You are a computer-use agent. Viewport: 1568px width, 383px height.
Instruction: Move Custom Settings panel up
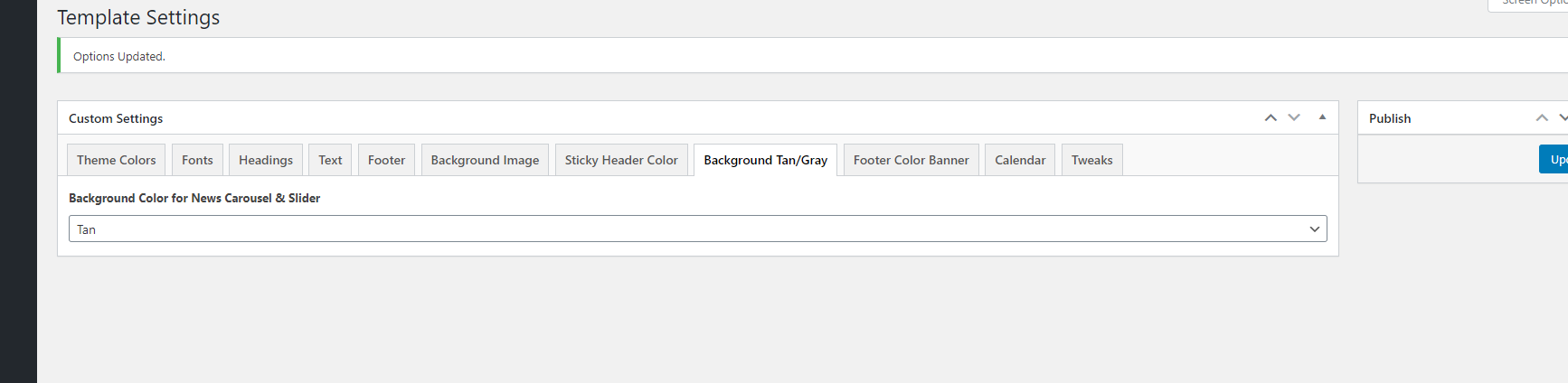tap(1270, 117)
